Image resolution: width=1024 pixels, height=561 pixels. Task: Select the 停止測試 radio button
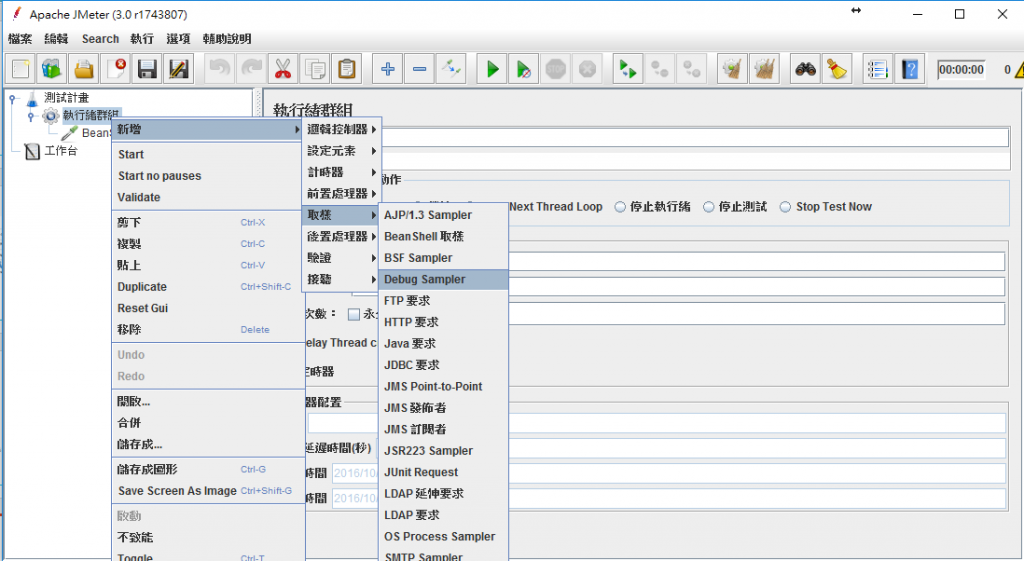(x=709, y=207)
